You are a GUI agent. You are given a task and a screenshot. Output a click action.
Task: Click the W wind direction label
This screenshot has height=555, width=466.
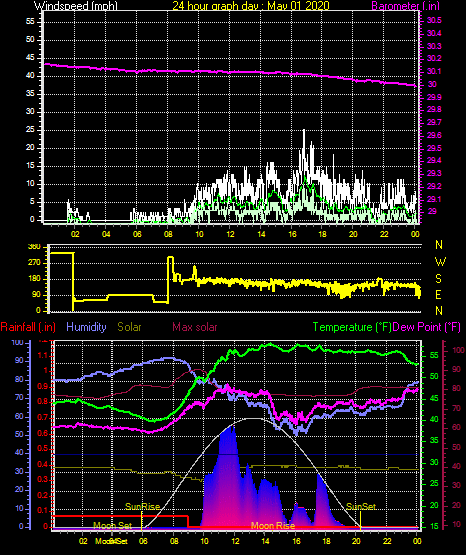440,262
